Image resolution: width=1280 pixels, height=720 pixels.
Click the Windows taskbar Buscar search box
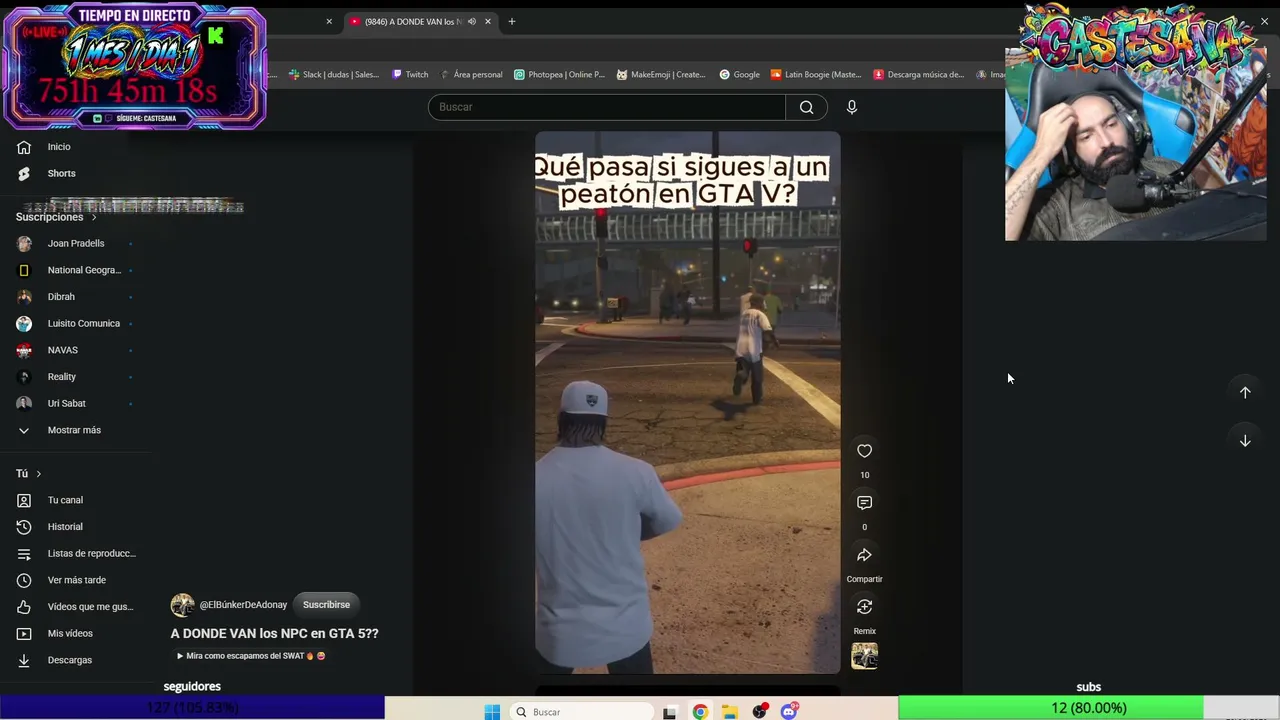(580, 712)
